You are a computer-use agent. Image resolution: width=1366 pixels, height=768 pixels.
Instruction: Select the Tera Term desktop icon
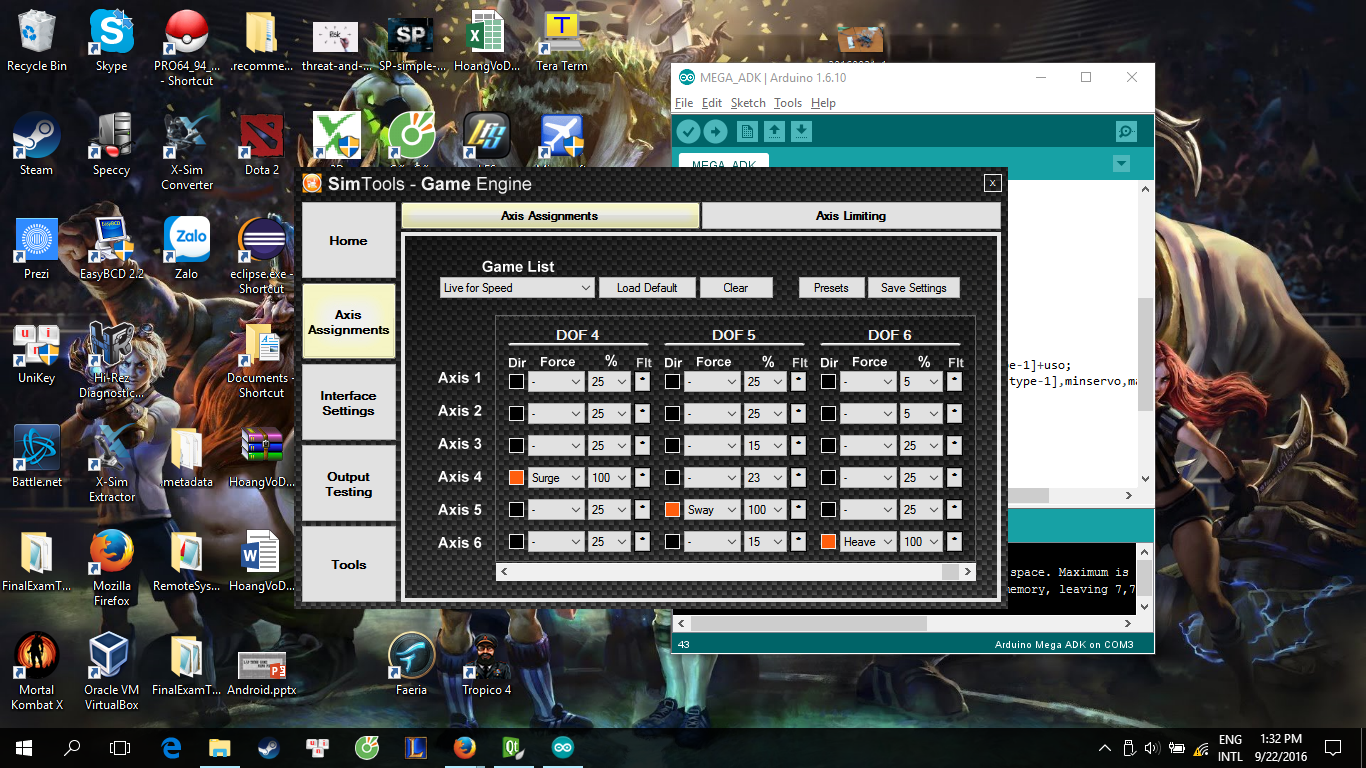pos(562,42)
